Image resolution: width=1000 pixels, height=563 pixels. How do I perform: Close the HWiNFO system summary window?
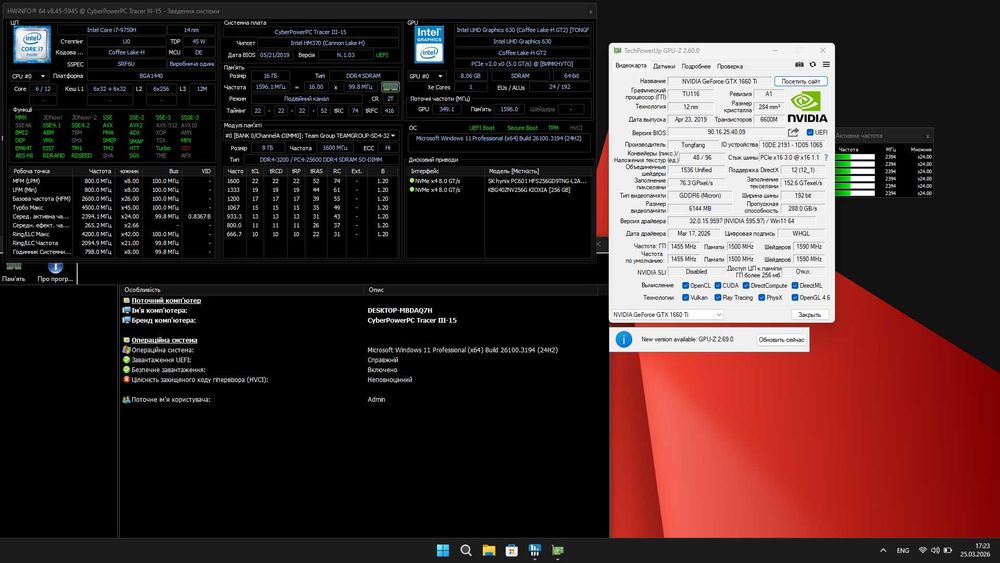pyautogui.click(x=591, y=11)
